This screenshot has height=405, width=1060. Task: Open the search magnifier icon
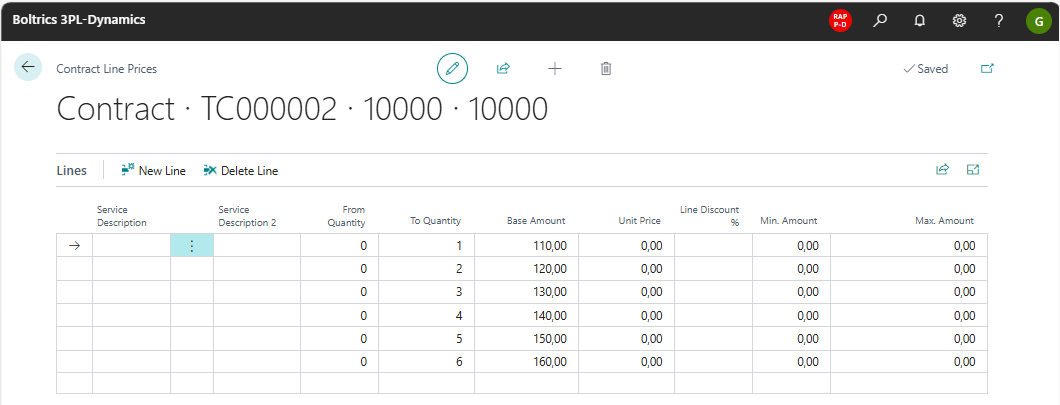coord(880,20)
